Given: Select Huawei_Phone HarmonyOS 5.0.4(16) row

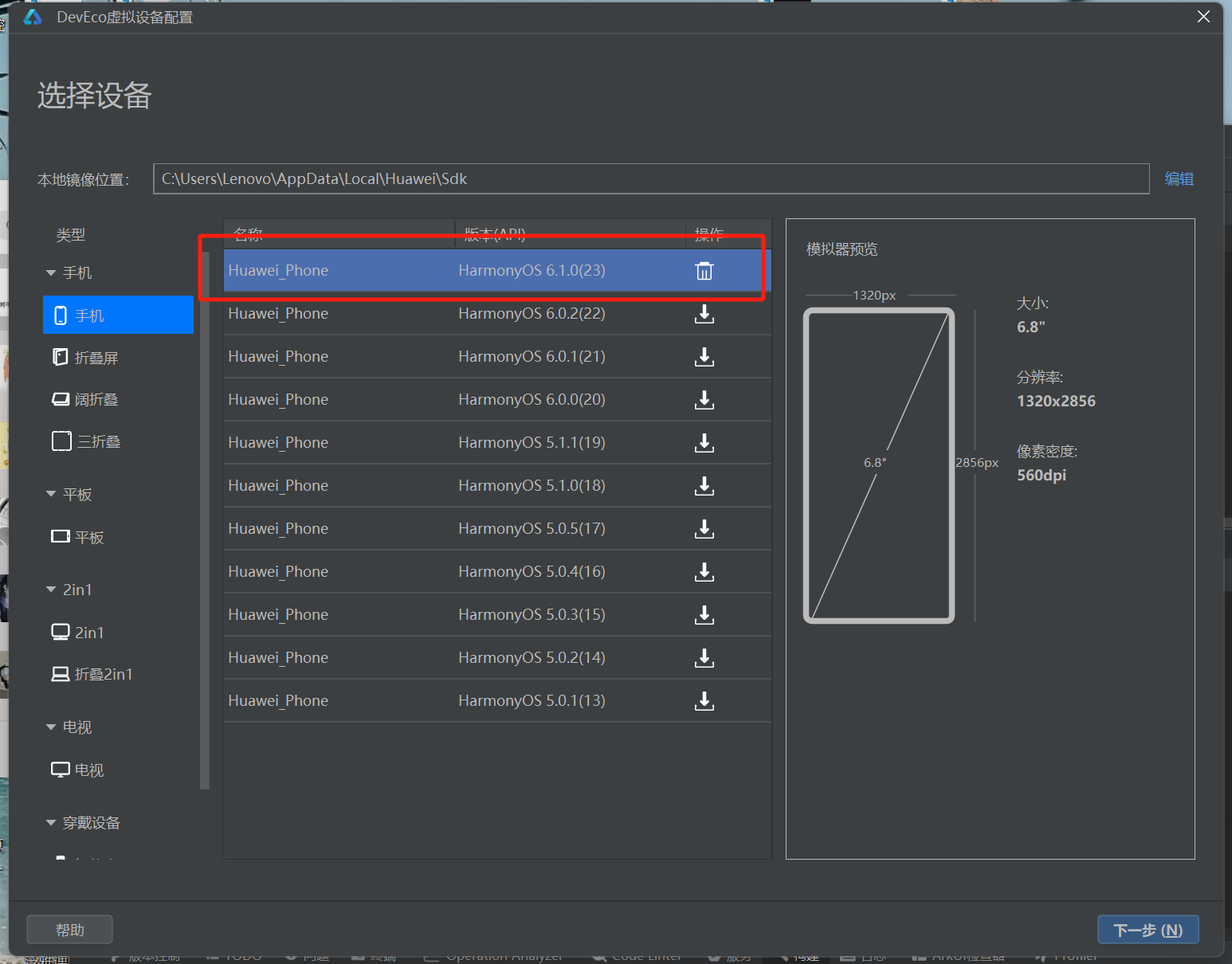Looking at the screenshot, I should [x=497, y=572].
